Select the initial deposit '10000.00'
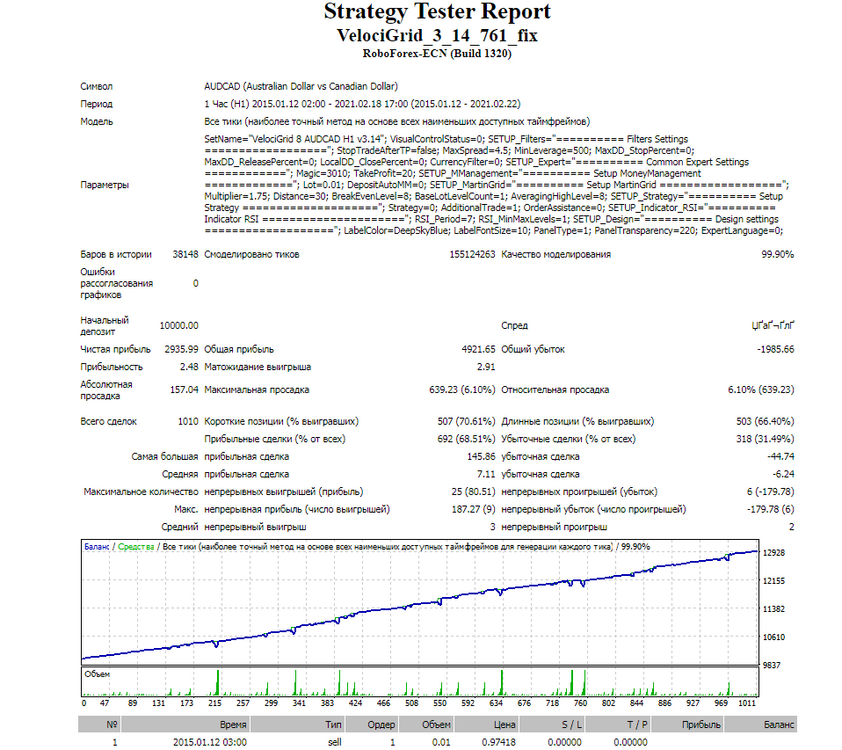 (179, 326)
